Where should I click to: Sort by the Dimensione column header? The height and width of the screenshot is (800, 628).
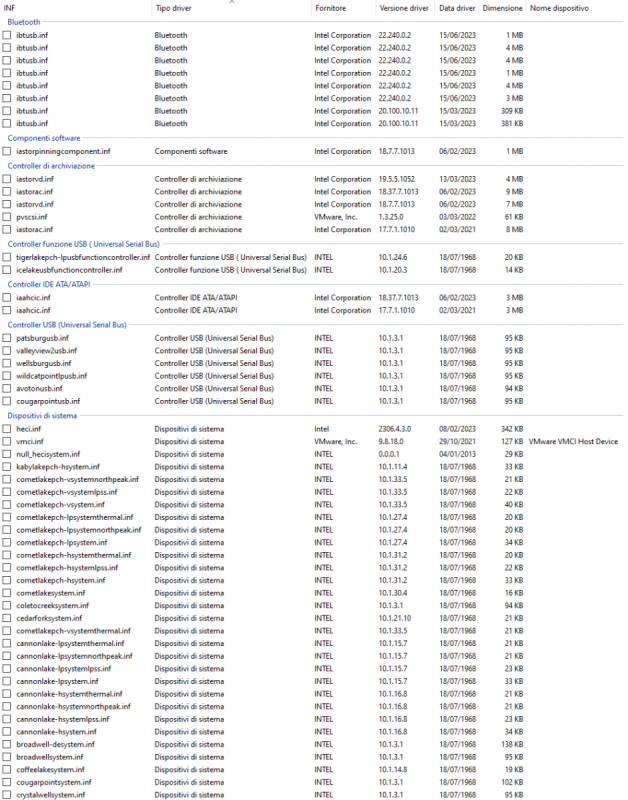pos(503,8)
